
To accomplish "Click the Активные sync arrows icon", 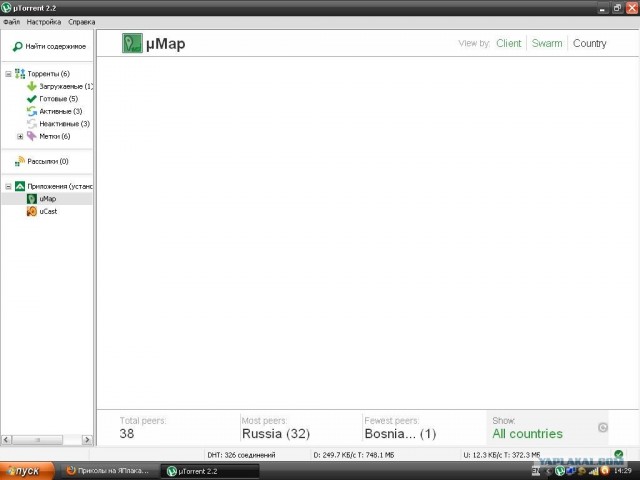I will click(32, 111).
